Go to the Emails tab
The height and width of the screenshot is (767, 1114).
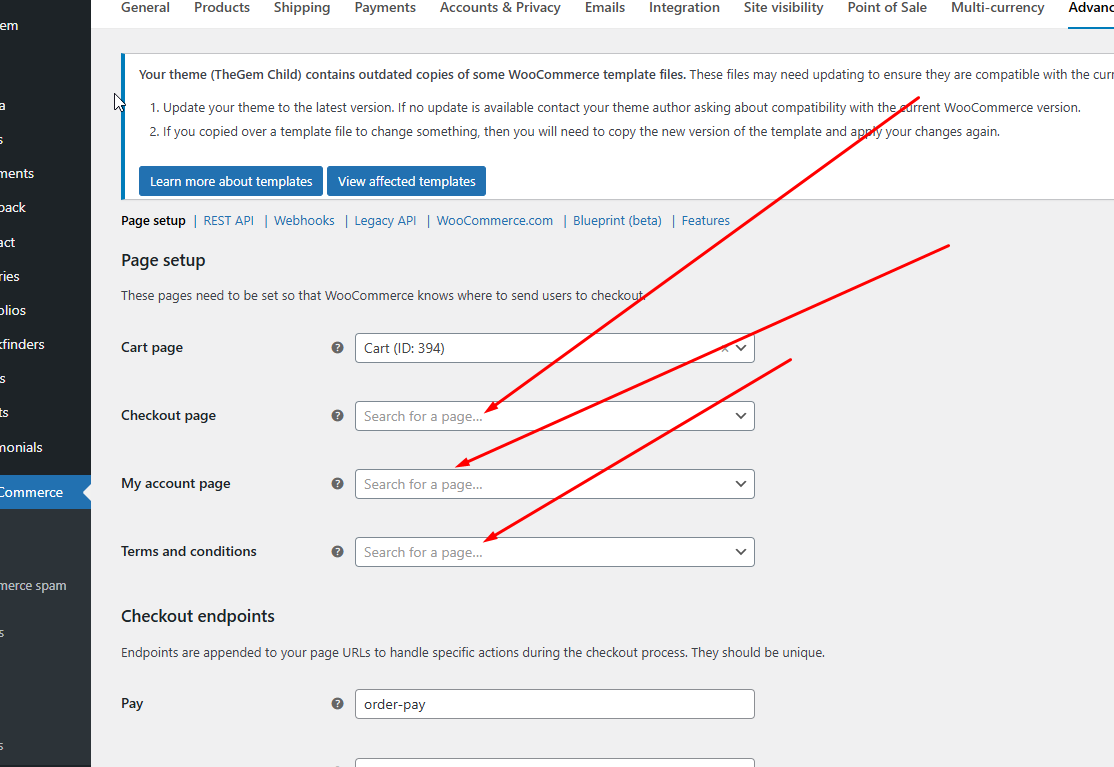point(605,8)
